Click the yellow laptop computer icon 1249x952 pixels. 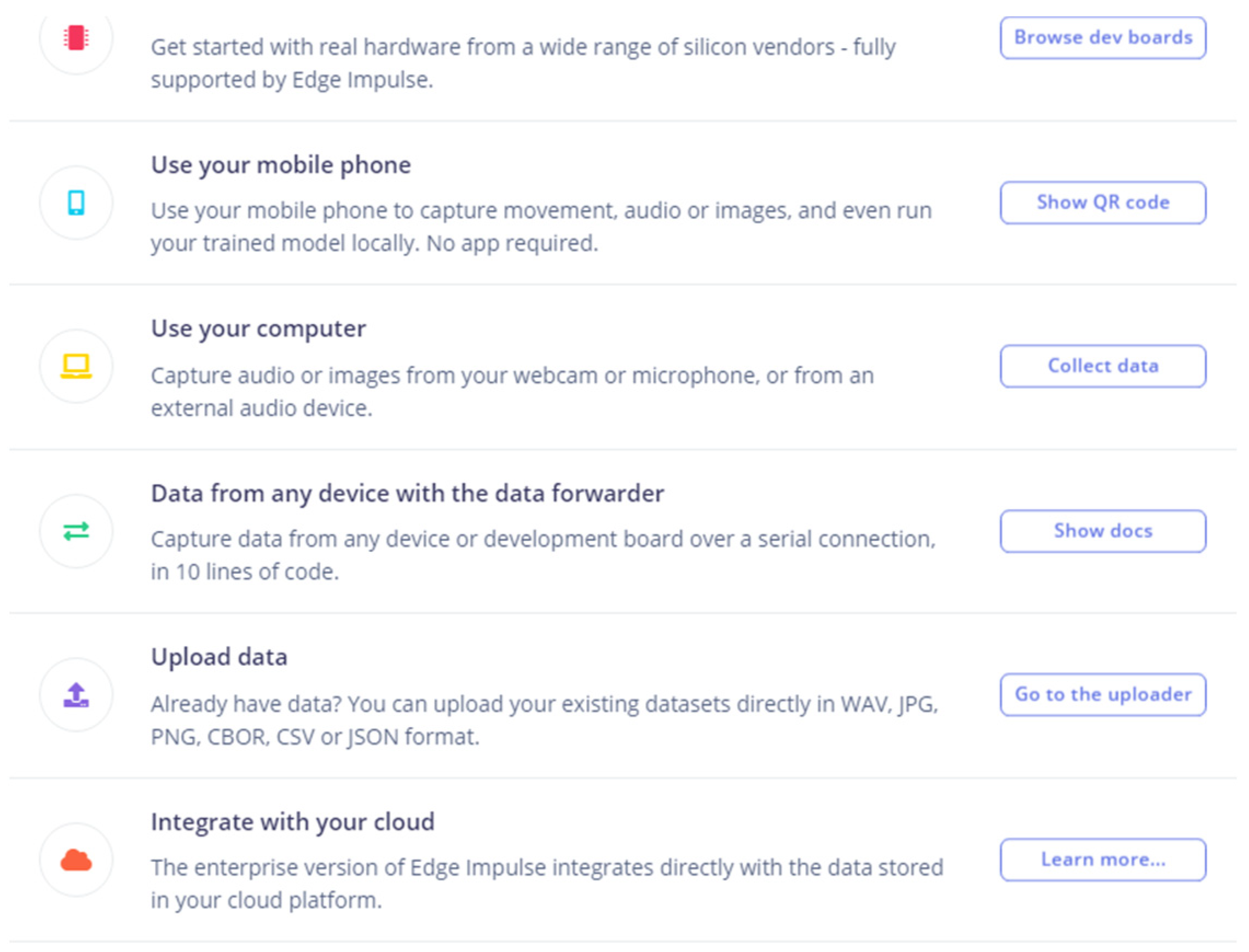76,366
